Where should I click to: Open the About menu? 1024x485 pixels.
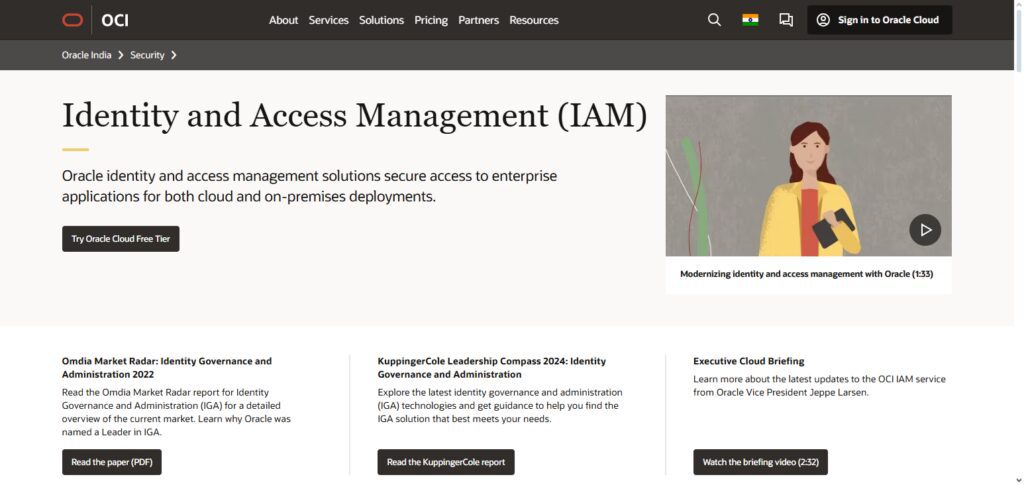[x=283, y=20]
